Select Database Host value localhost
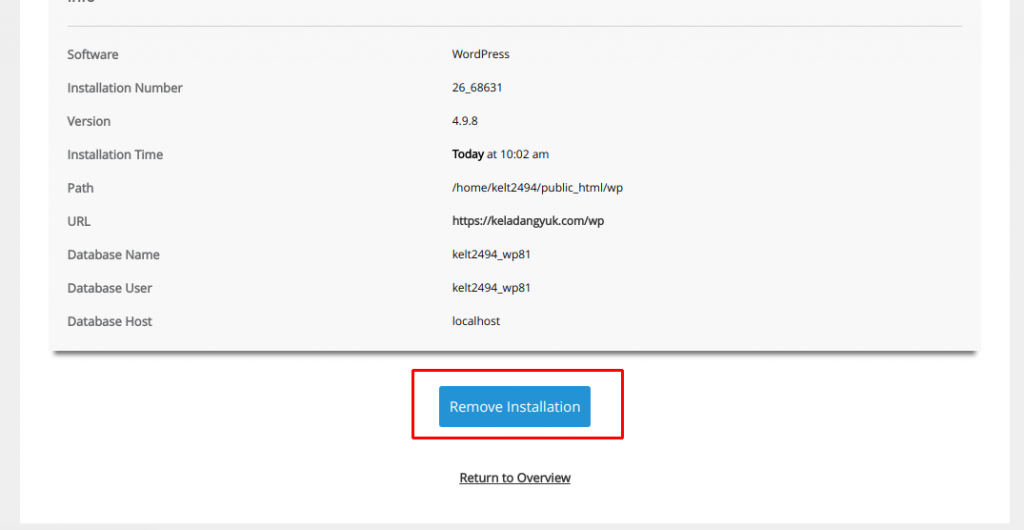The height and width of the screenshot is (530, 1024). 476,321
